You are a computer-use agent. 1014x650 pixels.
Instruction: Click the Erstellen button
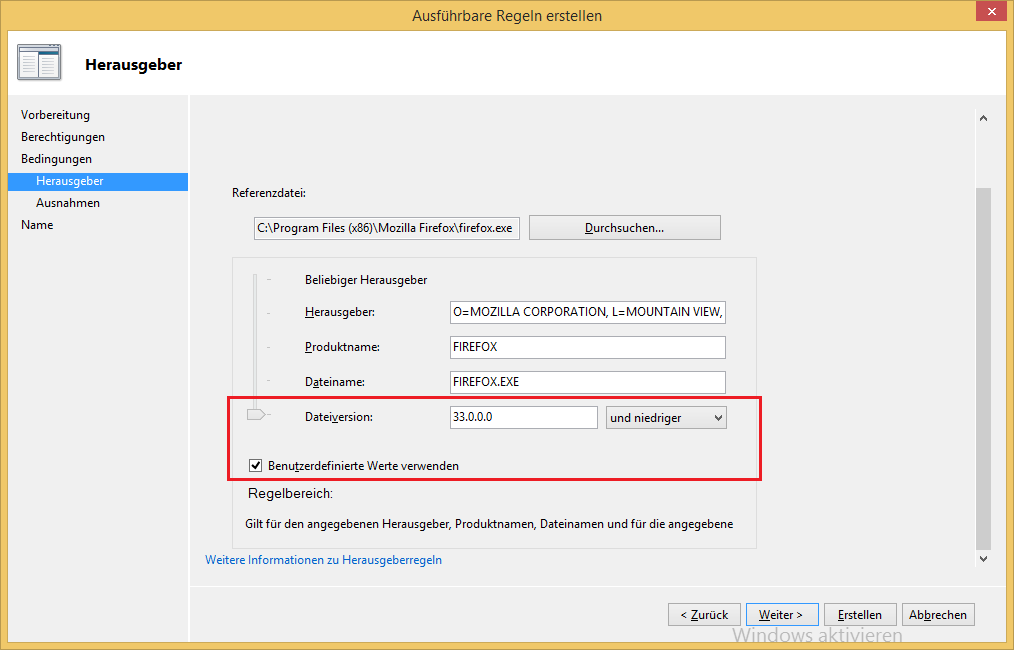(860, 614)
